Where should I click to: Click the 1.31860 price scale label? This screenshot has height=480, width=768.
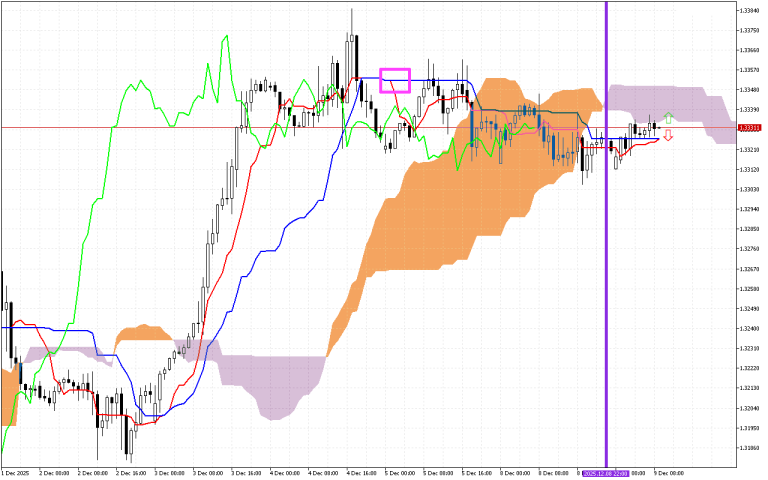coord(749,448)
